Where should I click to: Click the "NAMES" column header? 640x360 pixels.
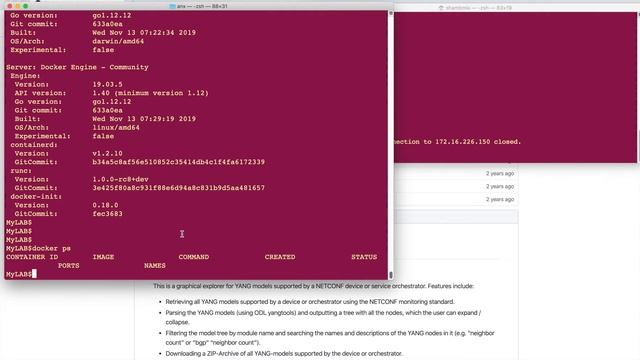point(155,266)
